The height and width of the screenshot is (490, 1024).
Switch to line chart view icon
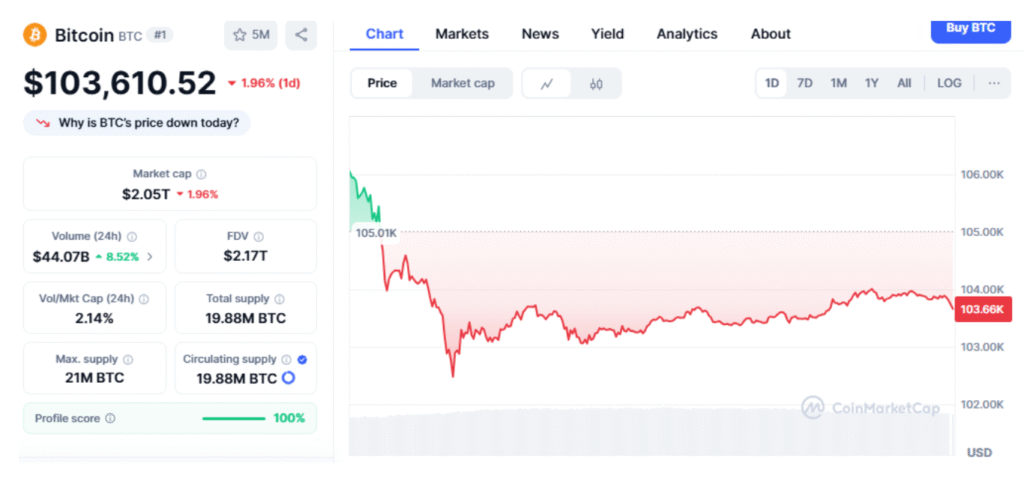[547, 84]
